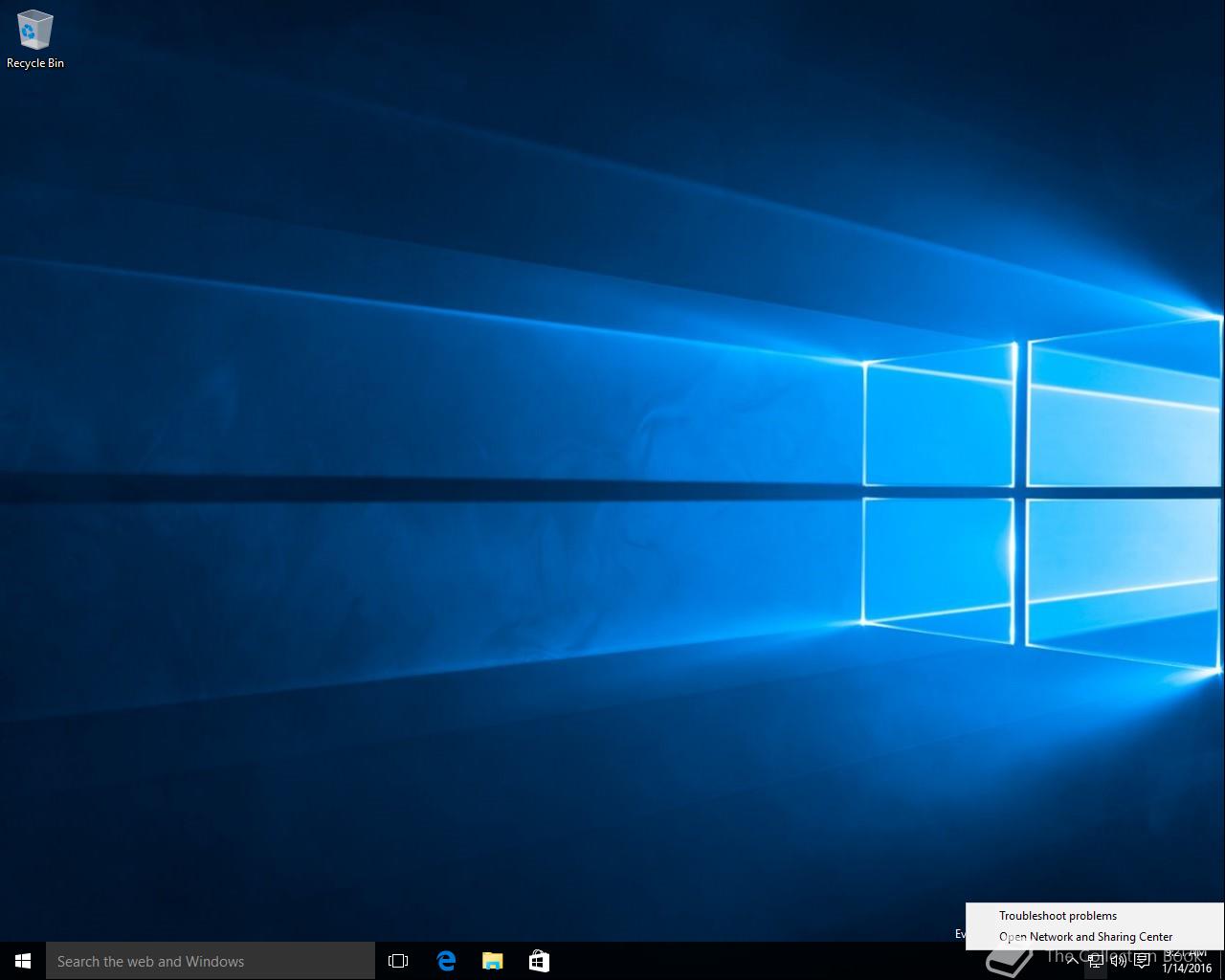
Task: Open the Action Center notifications icon
Action: [x=1142, y=962]
